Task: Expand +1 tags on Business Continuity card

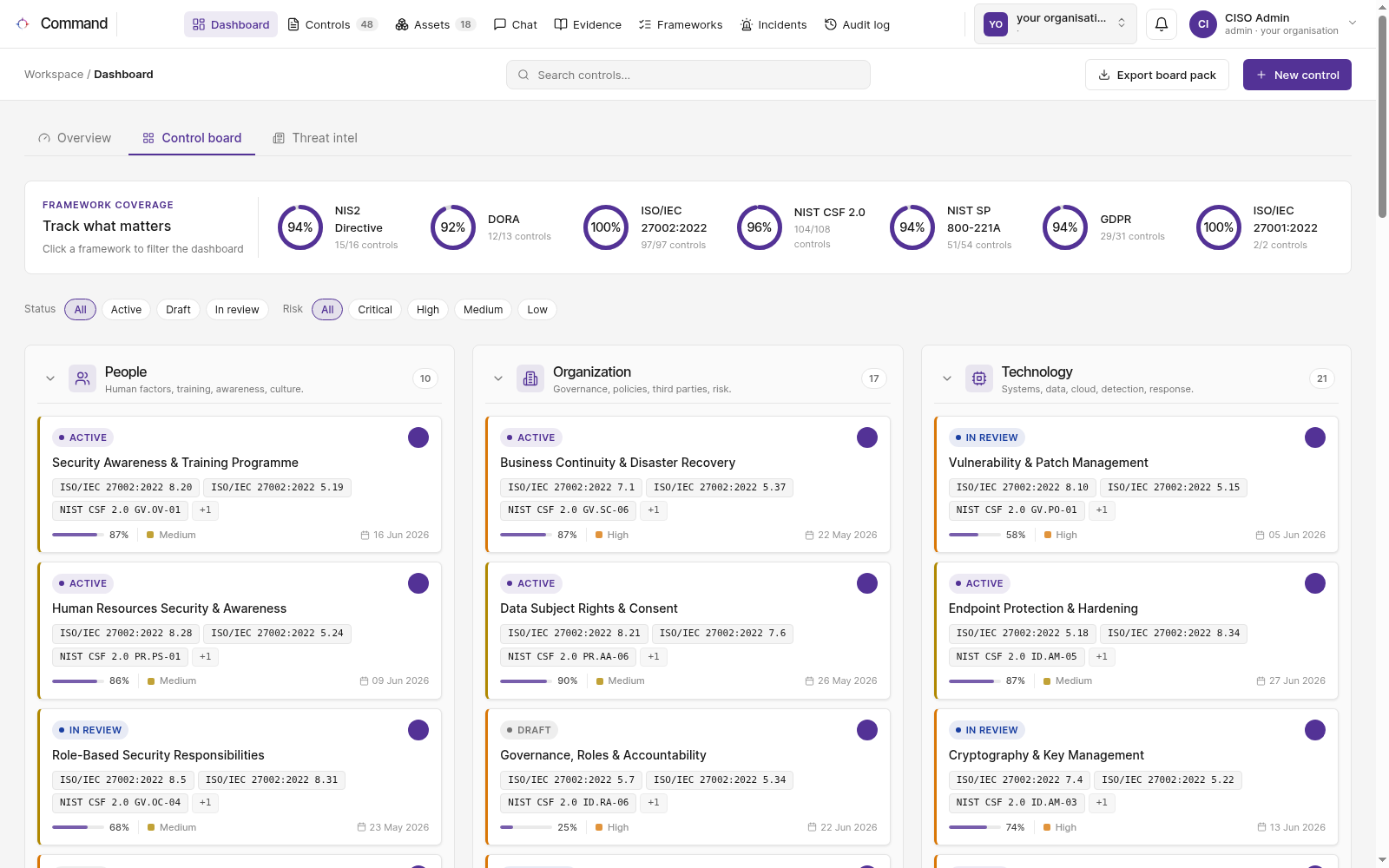Action: click(654, 510)
